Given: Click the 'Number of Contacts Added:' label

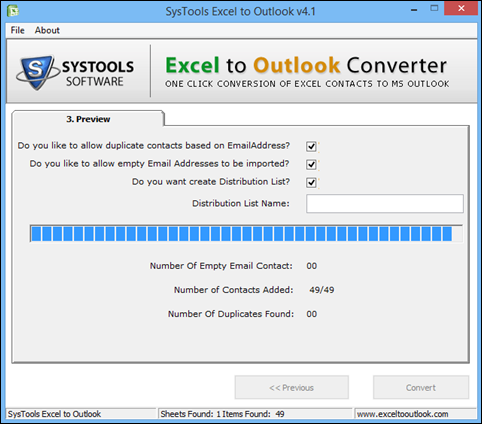Looking at the screenshot, I should [233, 290].
